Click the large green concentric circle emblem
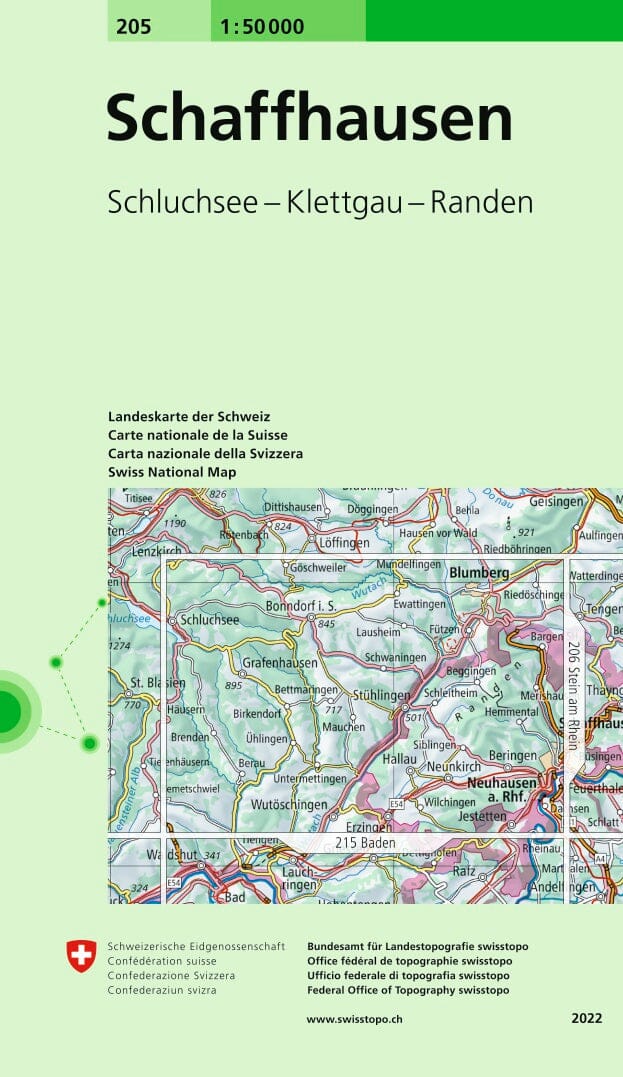Screen dimensions: 623x1077 tap(8, 711)
